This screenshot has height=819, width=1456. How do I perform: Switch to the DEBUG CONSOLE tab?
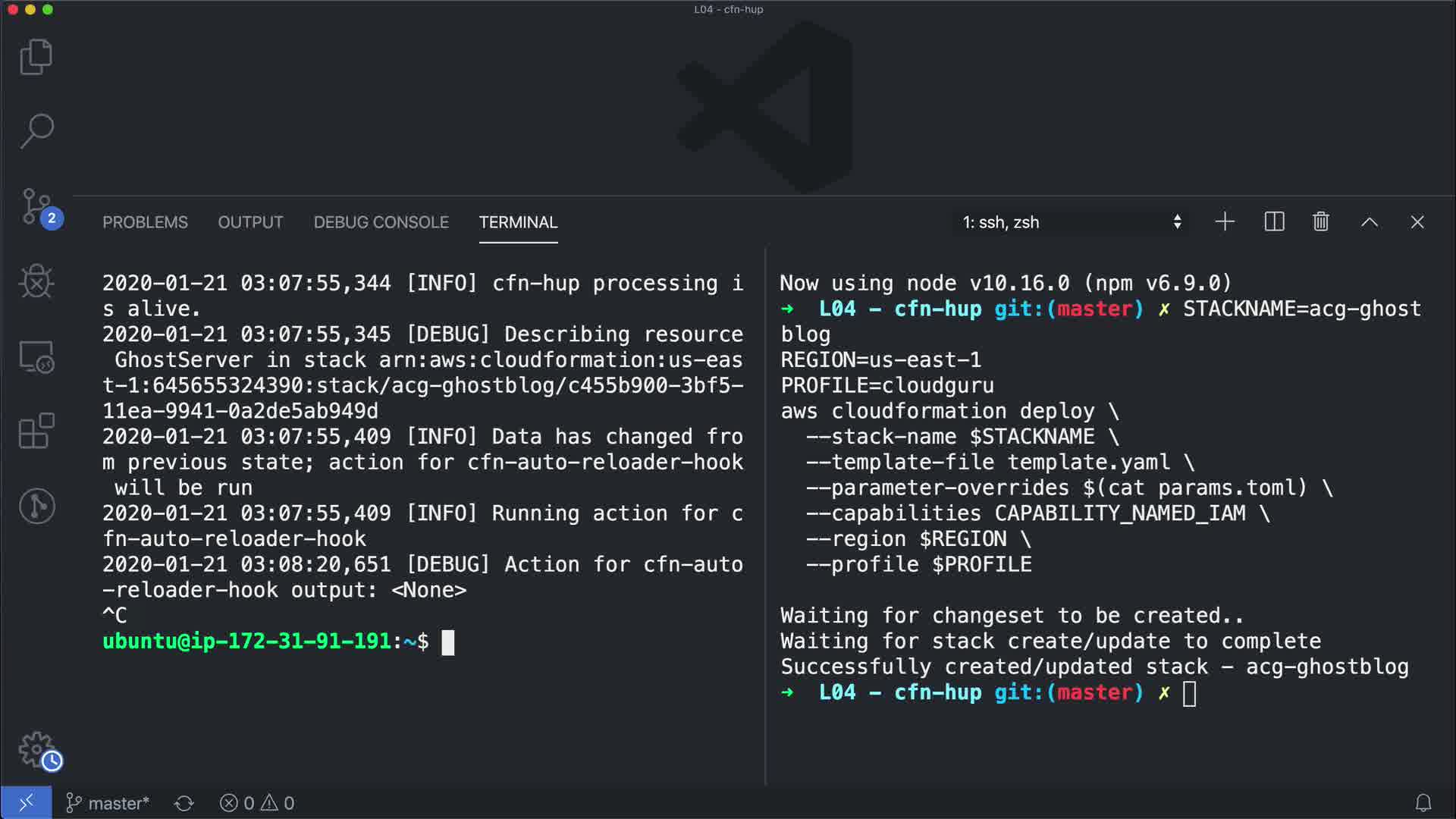click(381, 222)
